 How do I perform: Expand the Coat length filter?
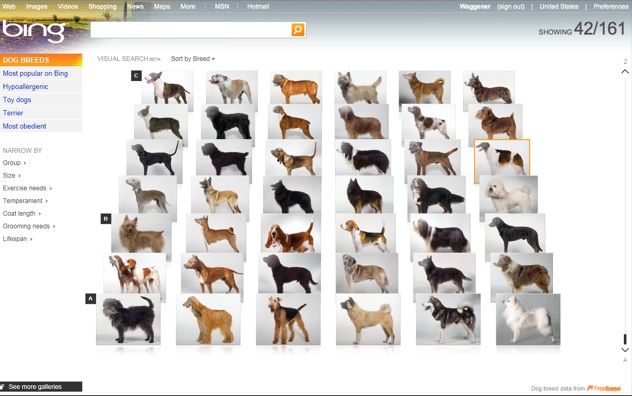pyautogui.click(x=22, y=213)
